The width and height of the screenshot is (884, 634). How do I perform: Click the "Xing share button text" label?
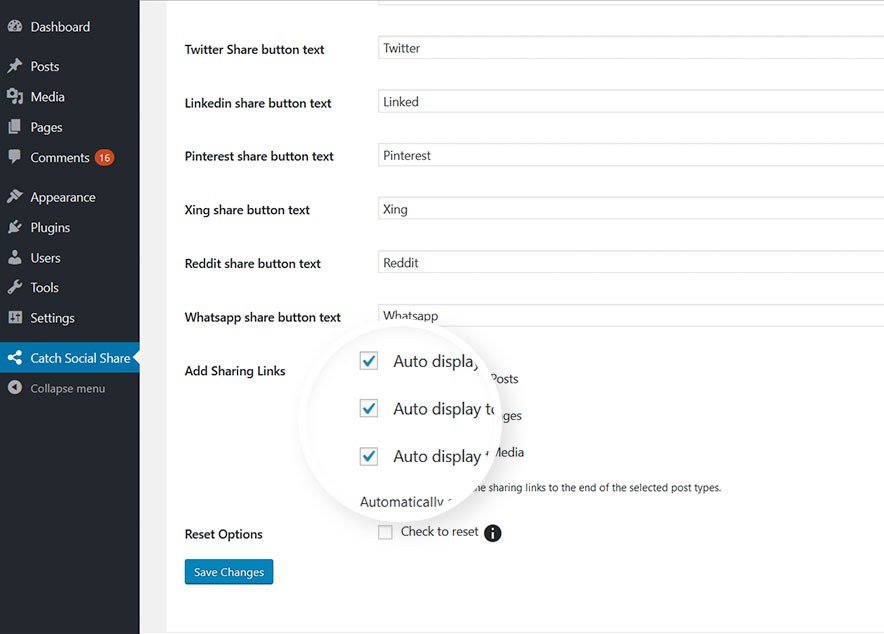click(247, 210)
